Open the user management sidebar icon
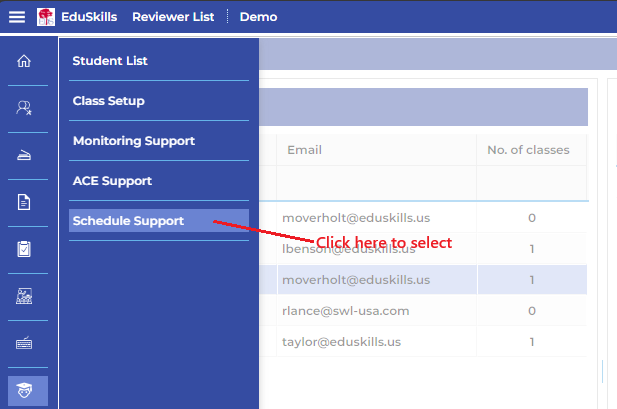The height and width of the screenshot is (409, 617). click(24, 108)
